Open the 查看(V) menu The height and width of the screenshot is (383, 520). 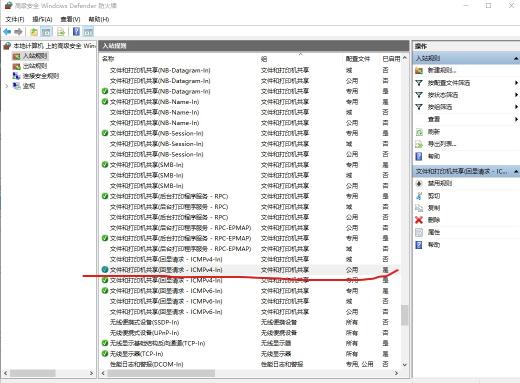70,19
